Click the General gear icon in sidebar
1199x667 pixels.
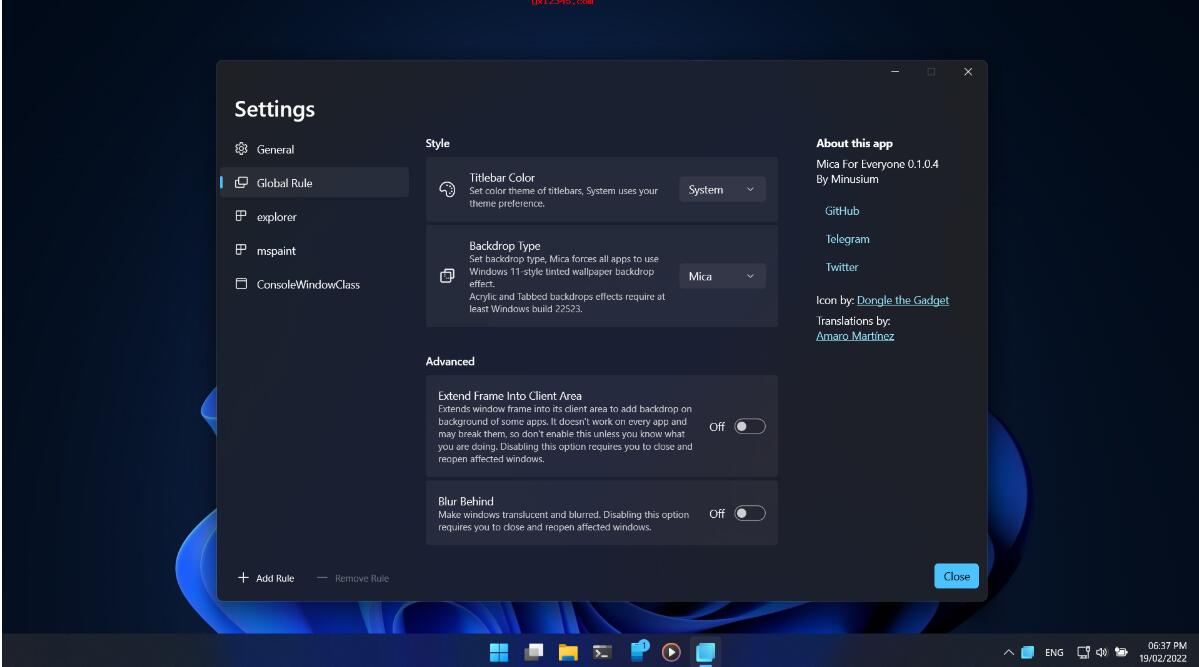[x=242, y=148]
